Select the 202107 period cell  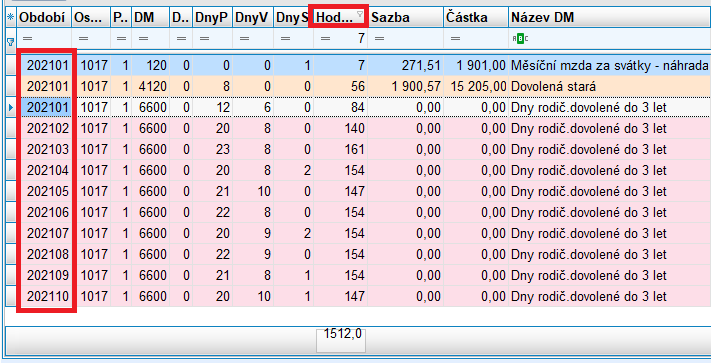coord(44,233)
